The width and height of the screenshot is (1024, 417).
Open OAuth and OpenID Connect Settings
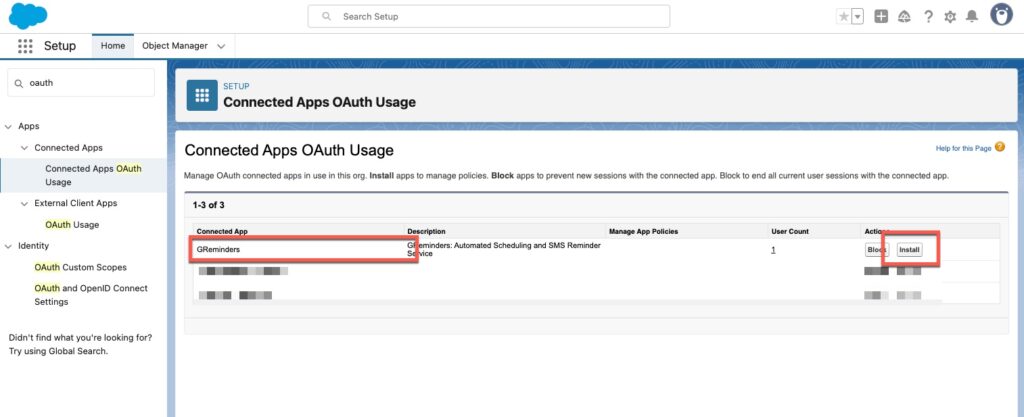click(x=91, y=295)
